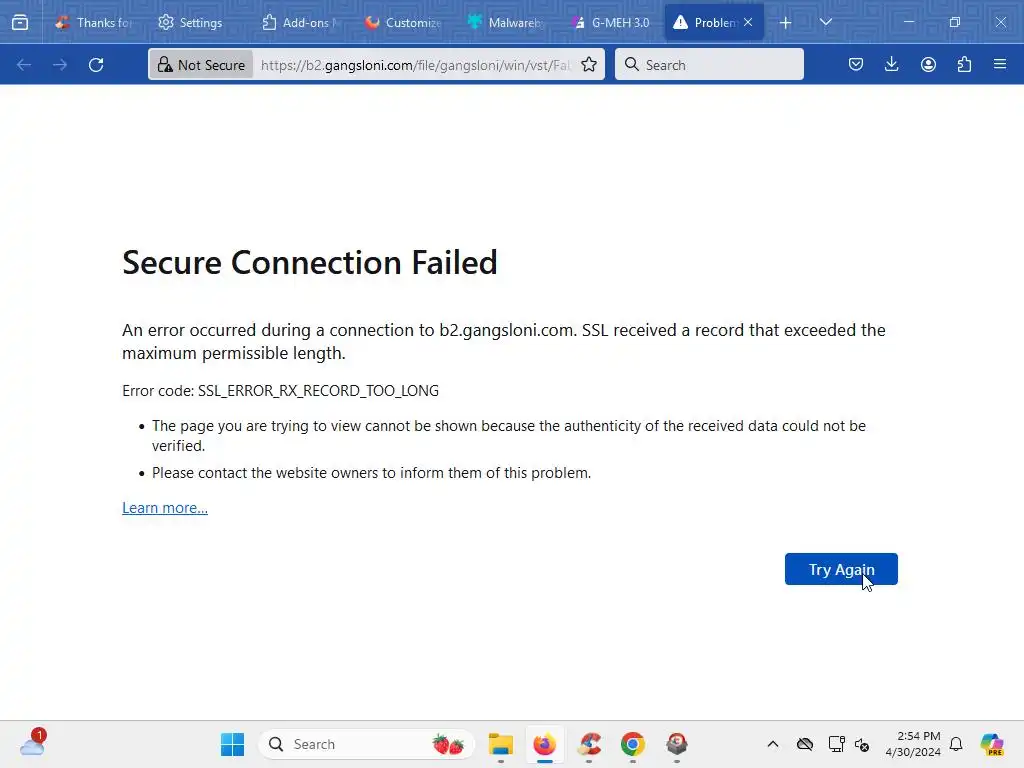1024x768 pixels.
Task: Open the Firefox application menu
Action: pos(1000,65)
